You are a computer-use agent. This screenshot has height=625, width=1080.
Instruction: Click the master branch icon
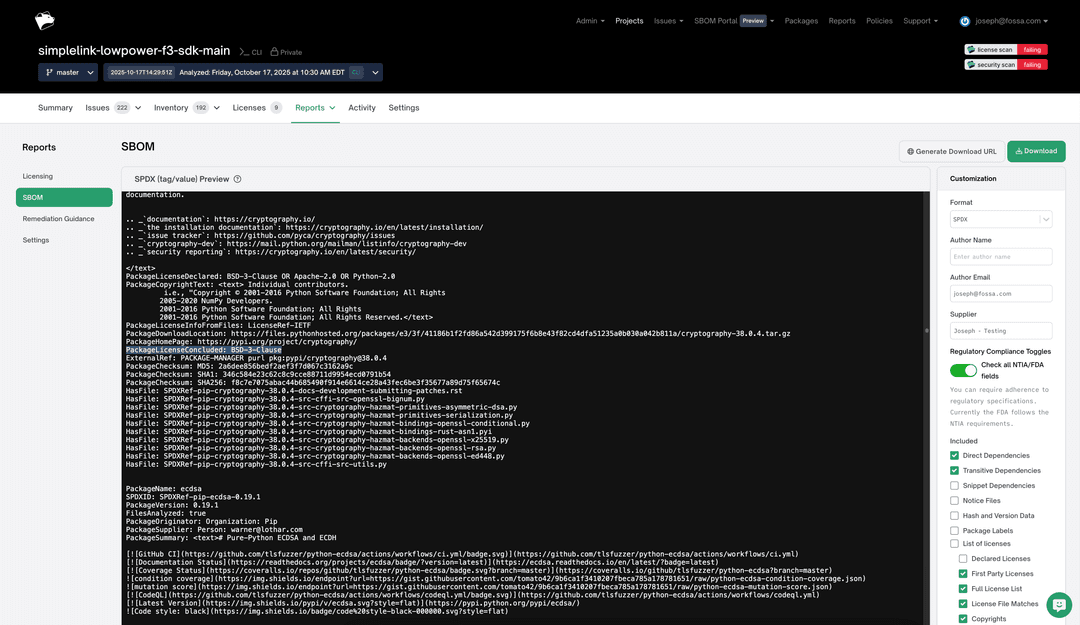point(49,72)
